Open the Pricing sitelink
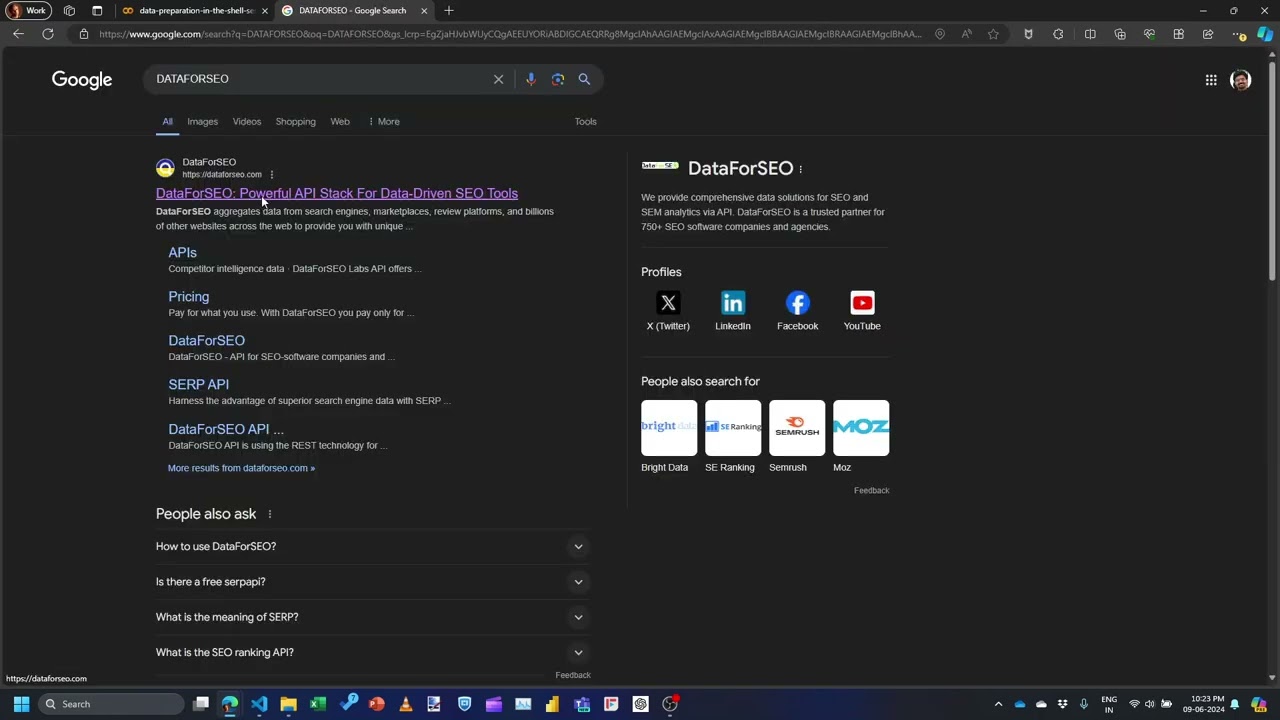1280x720 pixels. point(188,297)
